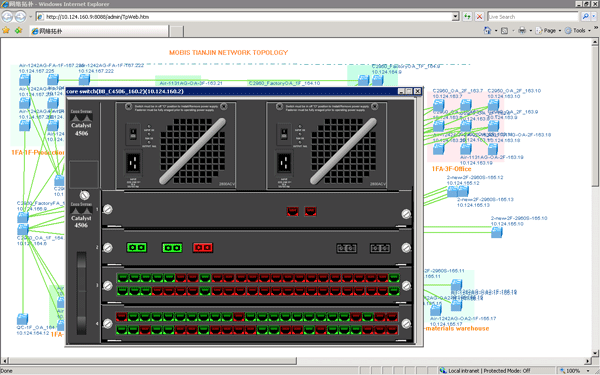Click the Home icon in command bar
The image size is (600, 375).
[487, 30]
